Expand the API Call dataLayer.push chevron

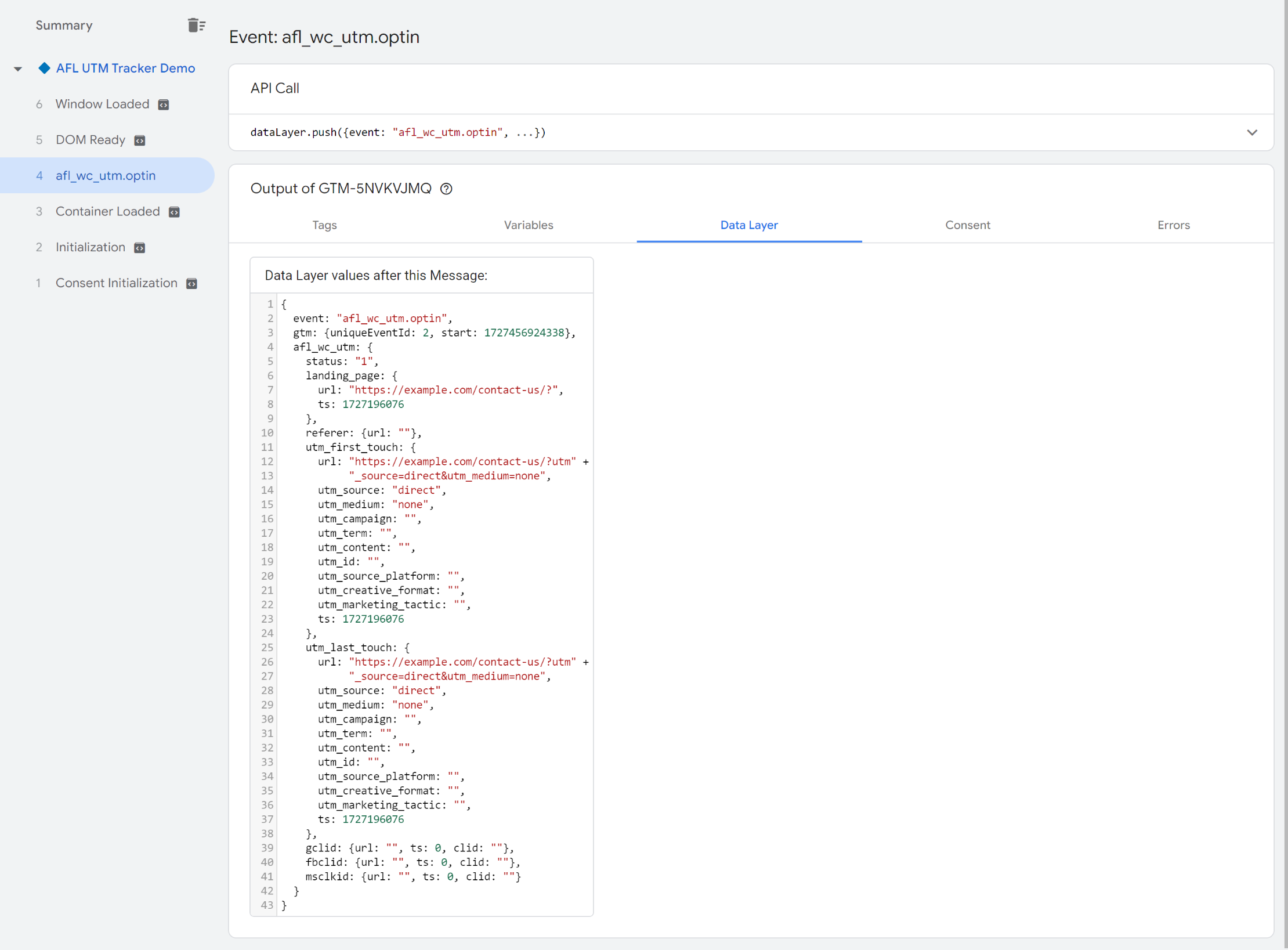coord(1252,132)
